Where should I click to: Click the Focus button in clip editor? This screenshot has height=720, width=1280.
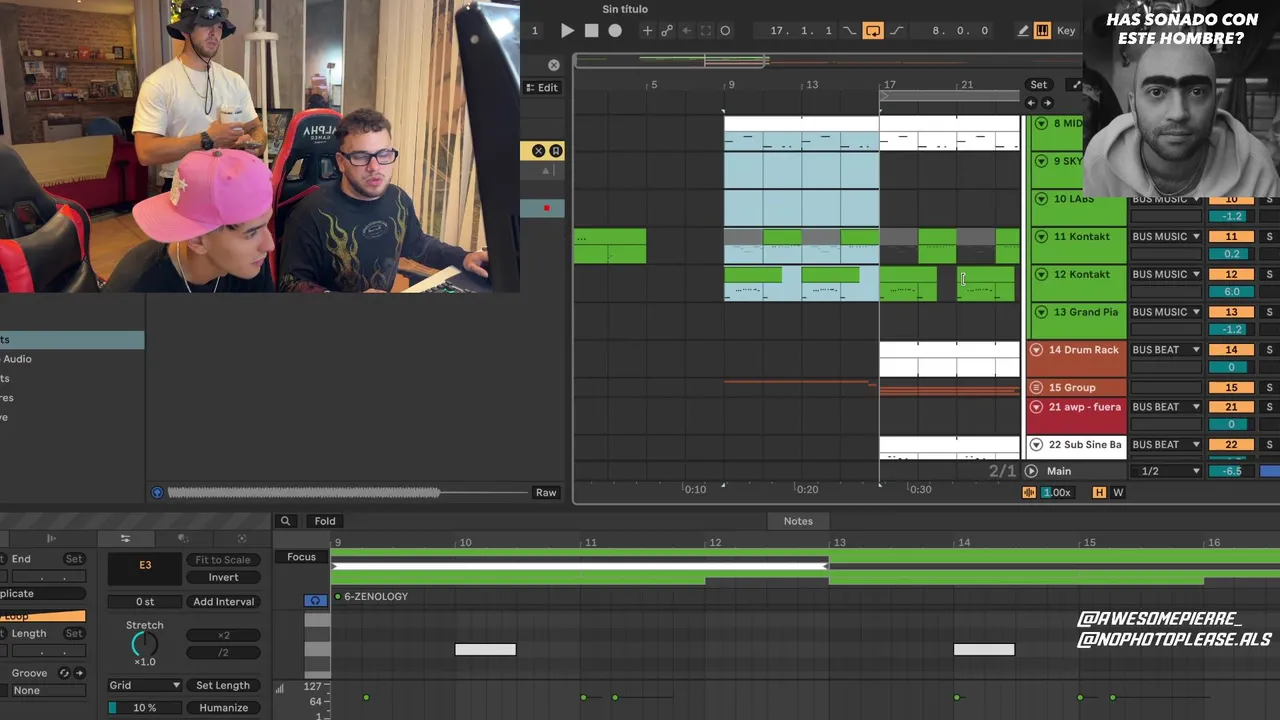pos(301,557)
